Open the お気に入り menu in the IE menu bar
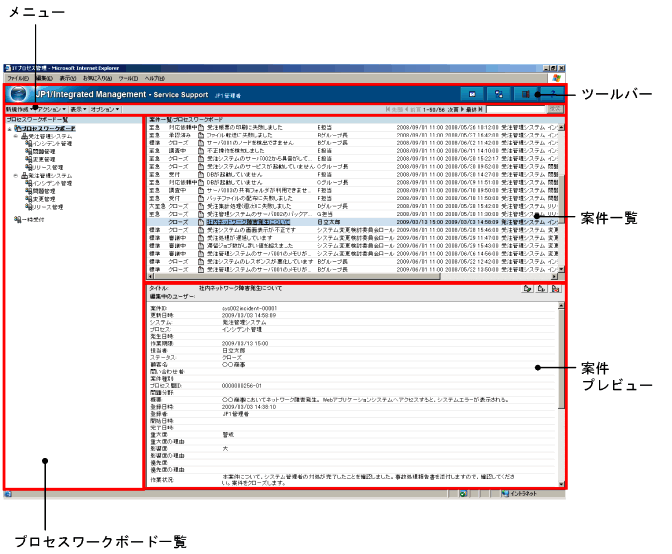Screen dimensions: 672x554 [x=97, y=78]
